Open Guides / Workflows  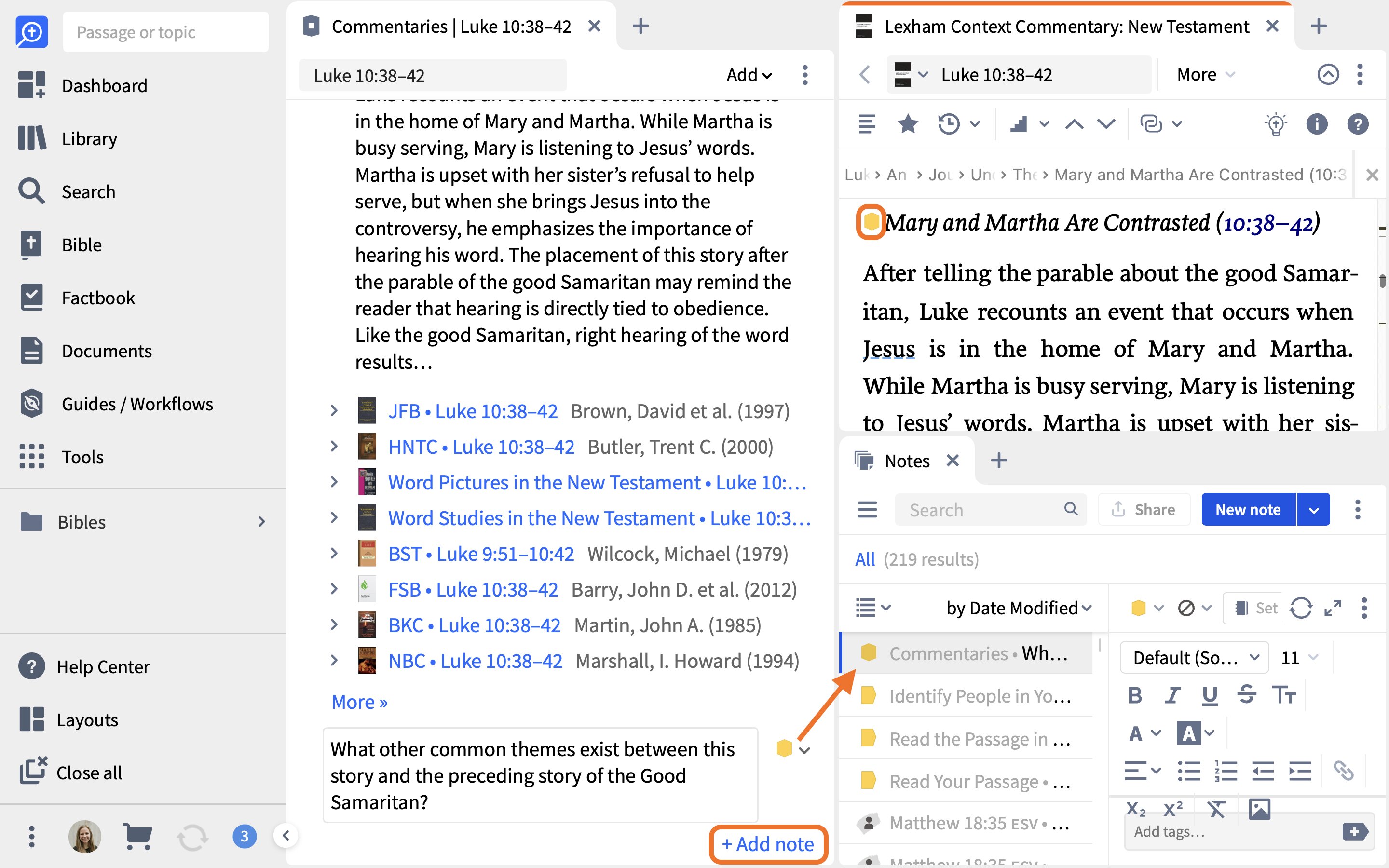[x=116, y=404]
